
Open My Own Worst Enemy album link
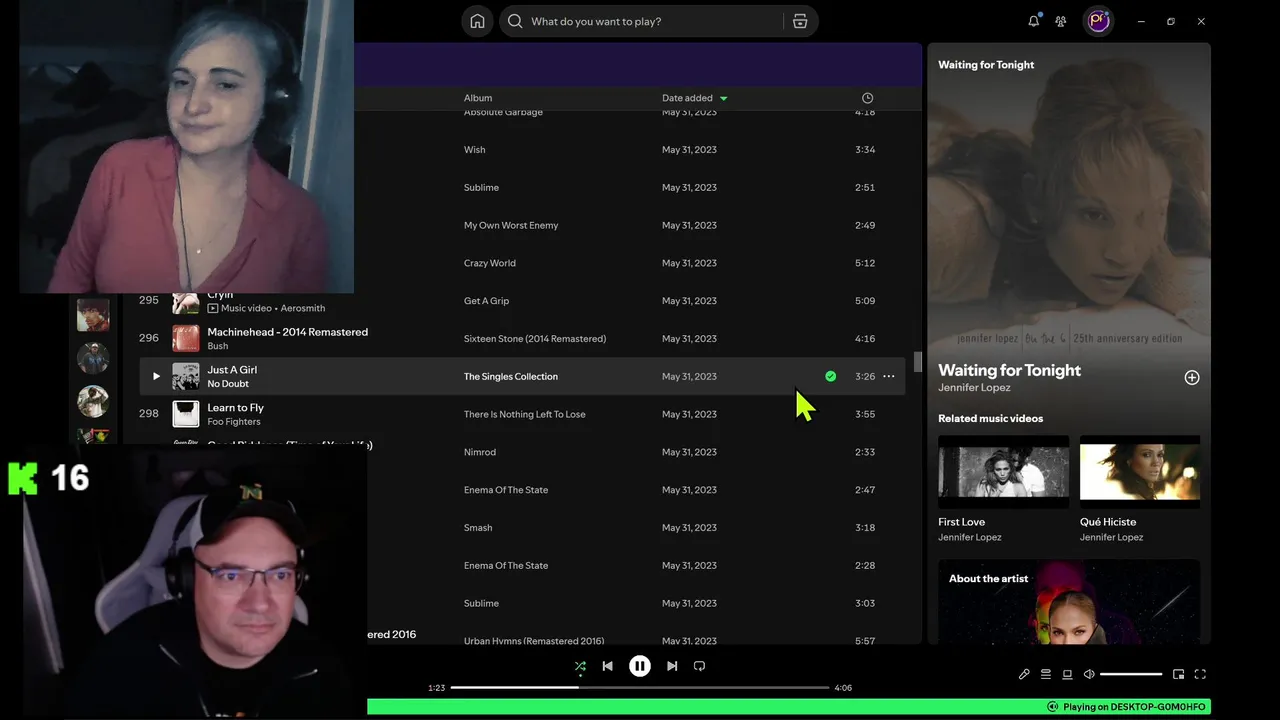coord(511,225)
